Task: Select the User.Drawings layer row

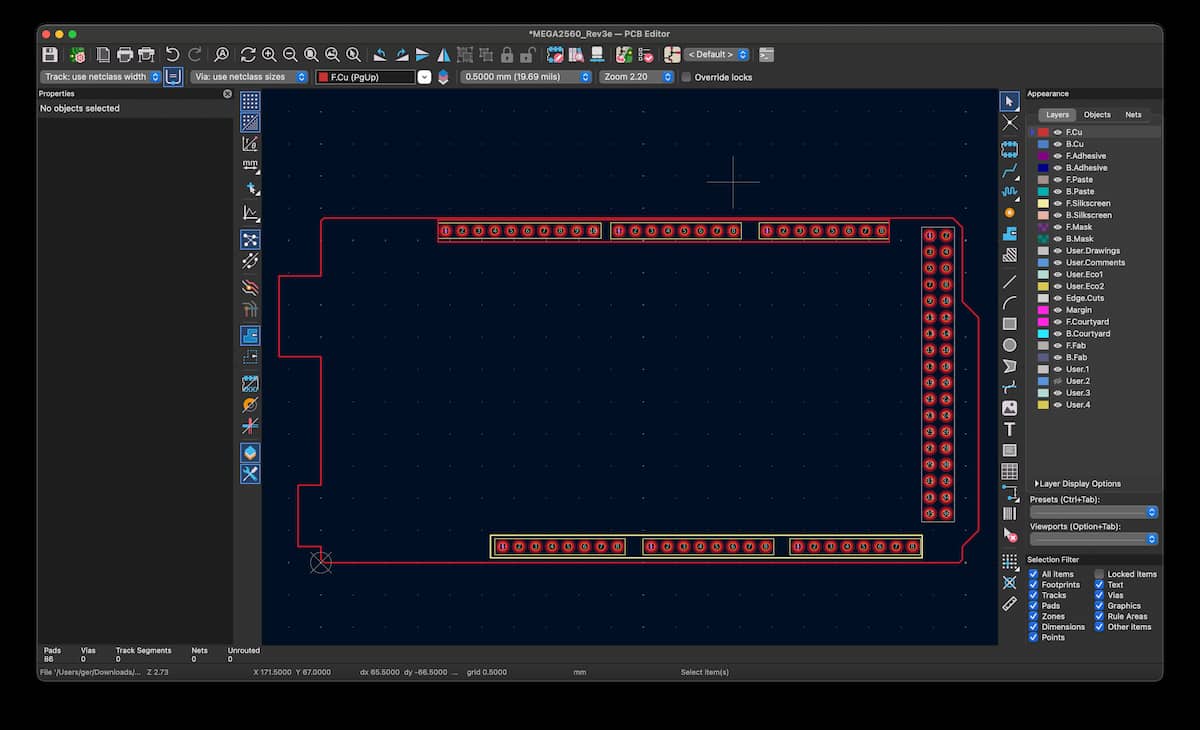Action: 1095,251
